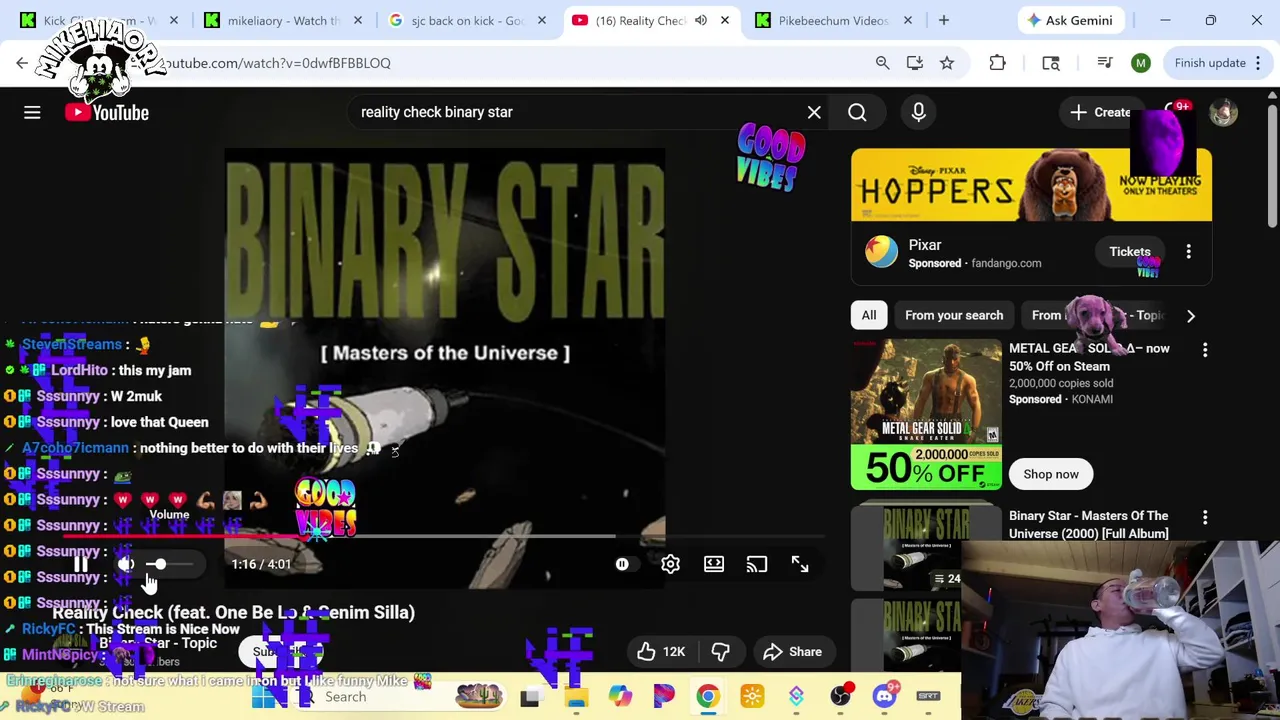Open Copilot from the taskbar
The height and width of the screenshot is (720, 1280).
(620, 696)
